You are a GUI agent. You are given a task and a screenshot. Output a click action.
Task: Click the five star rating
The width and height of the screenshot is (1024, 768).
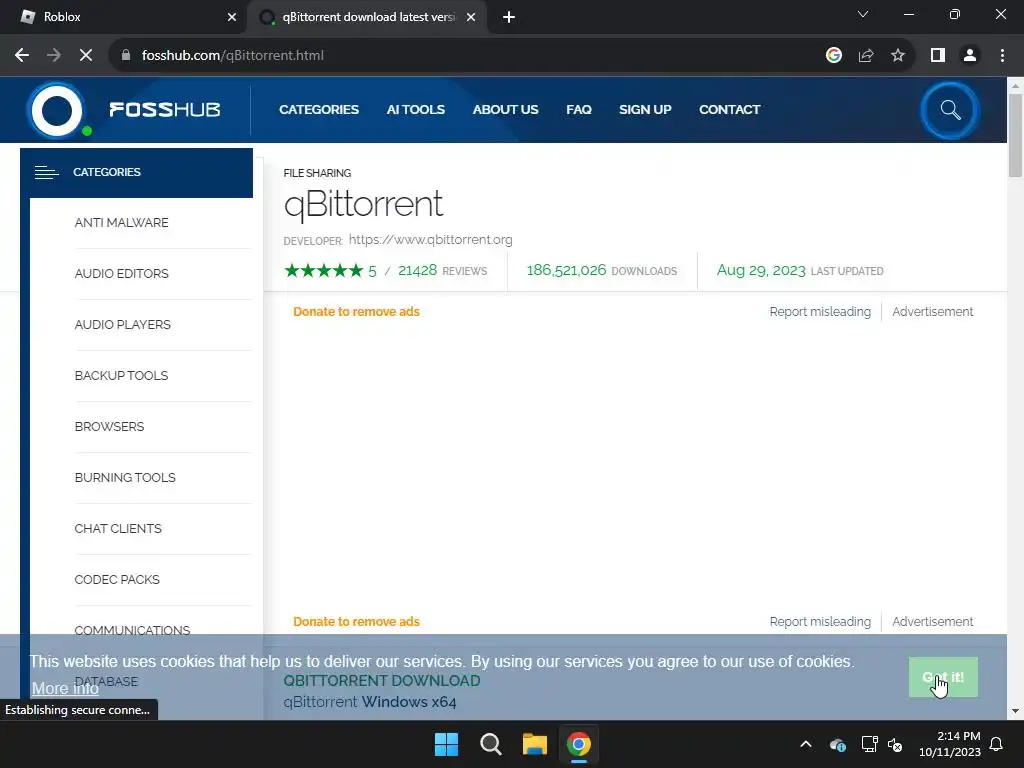[324, 270]
